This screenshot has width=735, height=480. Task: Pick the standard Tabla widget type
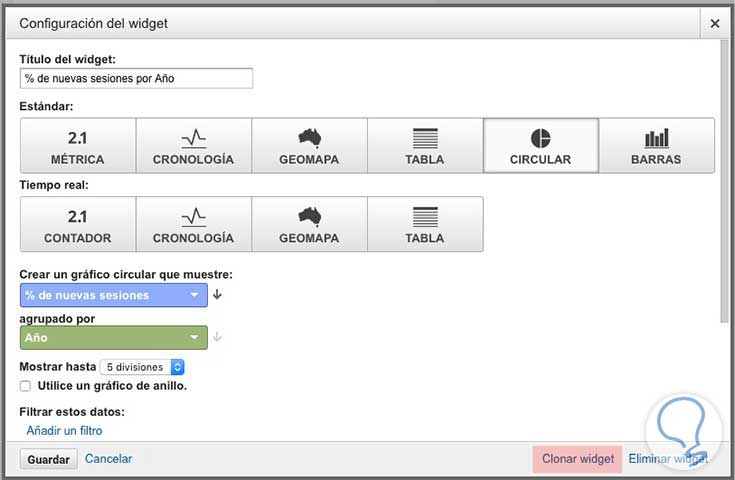coord(425,146)
